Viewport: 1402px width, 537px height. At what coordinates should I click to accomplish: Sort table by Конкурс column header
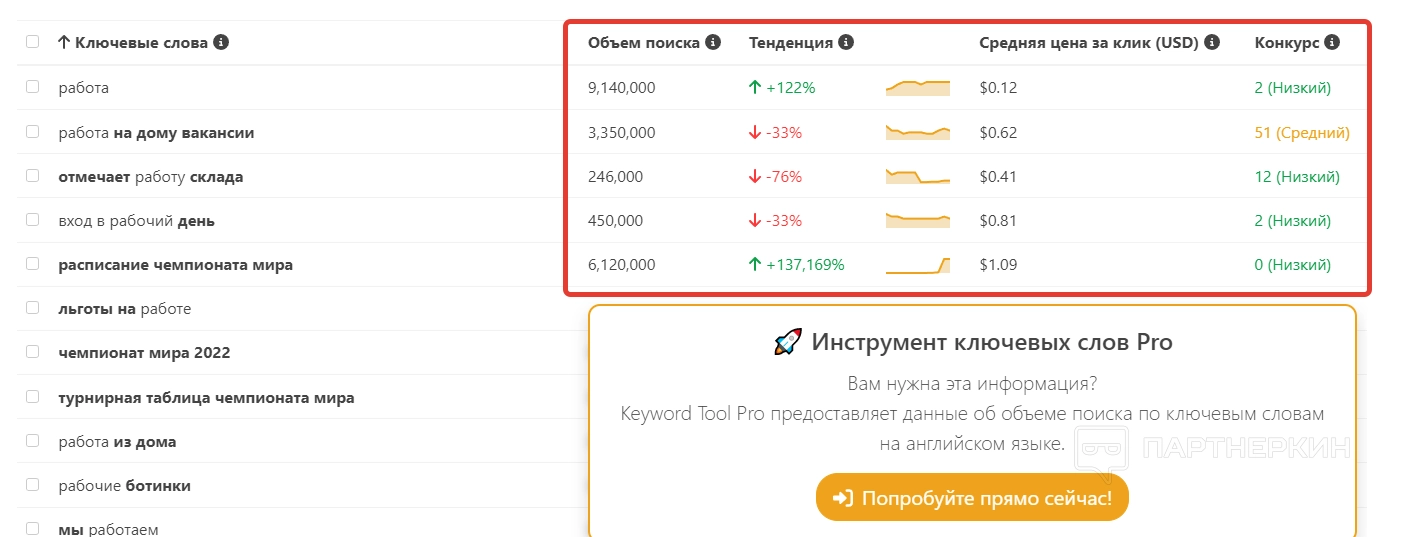tap(1285, 42)
